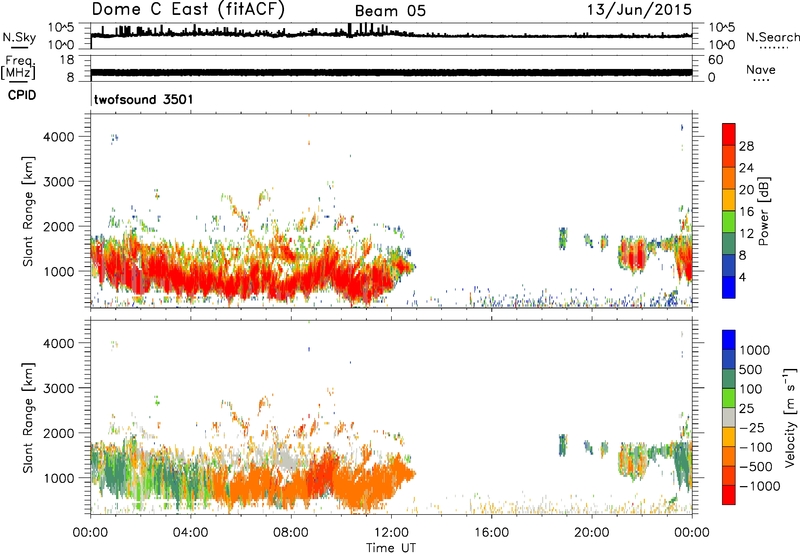This screenshot has height=554, width=800.
Task: Select the "Time UT" axis title
Action: tap(391, 547)
